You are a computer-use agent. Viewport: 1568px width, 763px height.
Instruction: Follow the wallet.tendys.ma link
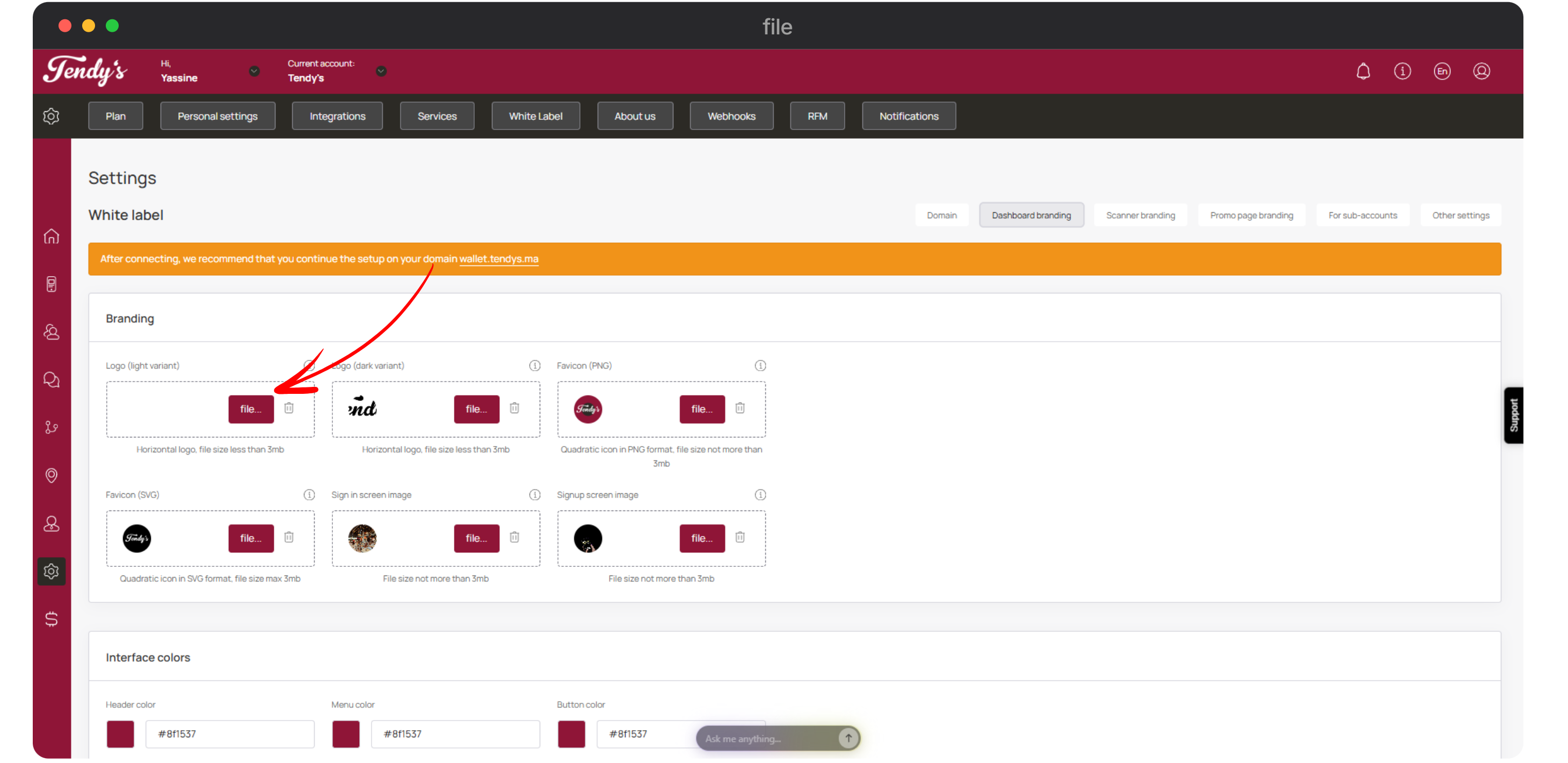pyautogui.click(x=498, y=259)
